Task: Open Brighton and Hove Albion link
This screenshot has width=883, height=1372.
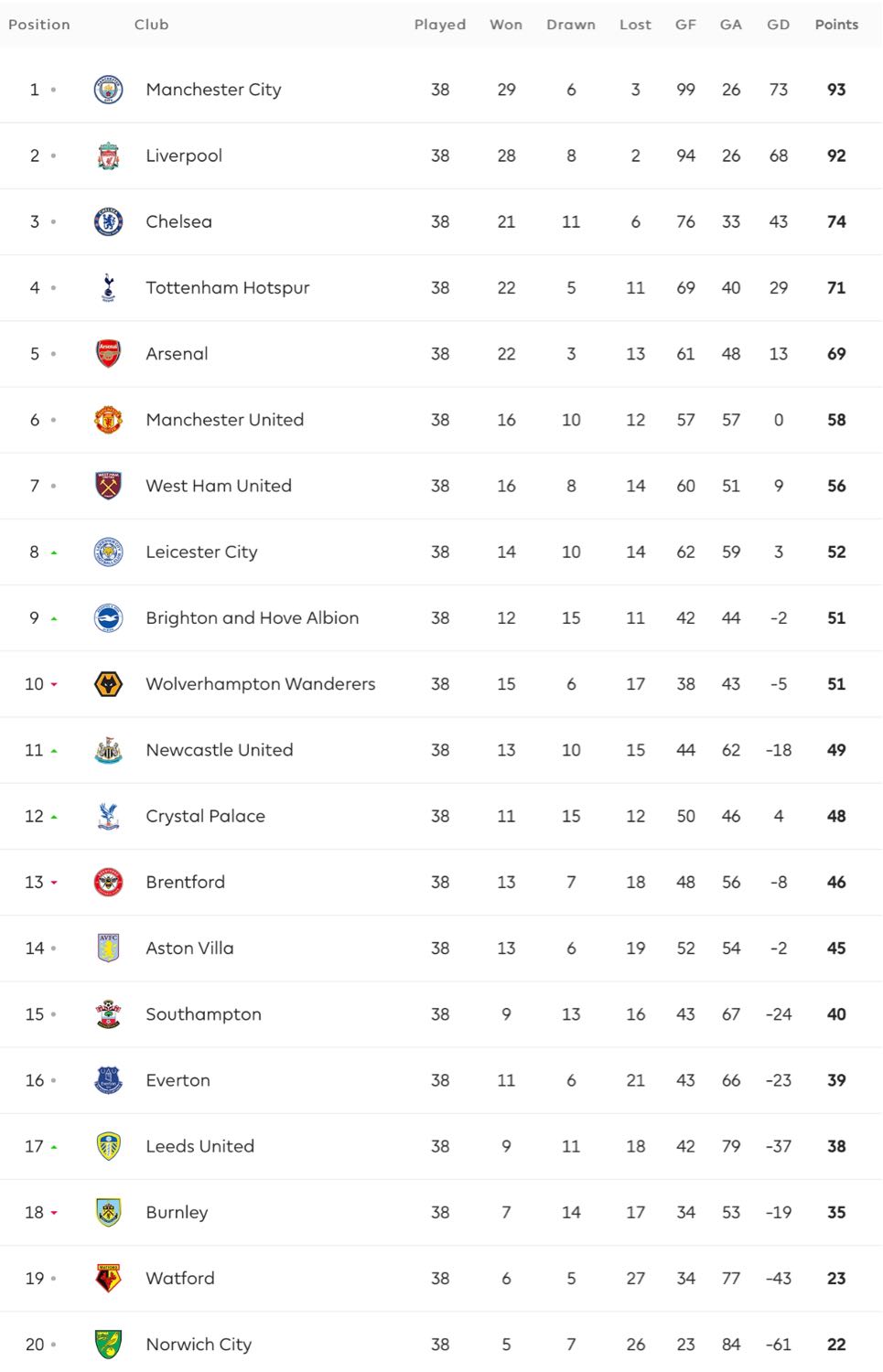Action: coord(253,617)
